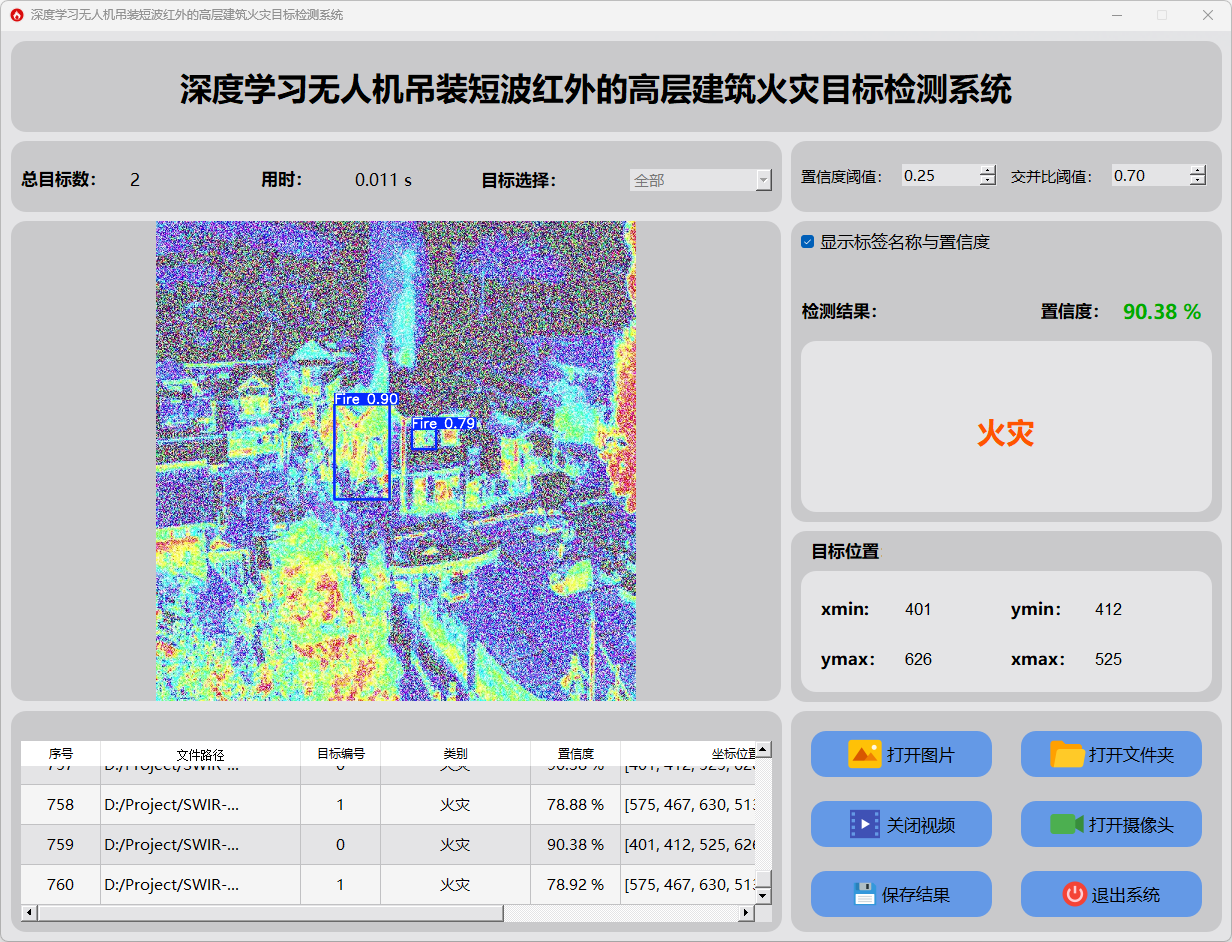1232x942 pixels.
Task: Click the fire app icon in title bar
Action: pos(16,15)
